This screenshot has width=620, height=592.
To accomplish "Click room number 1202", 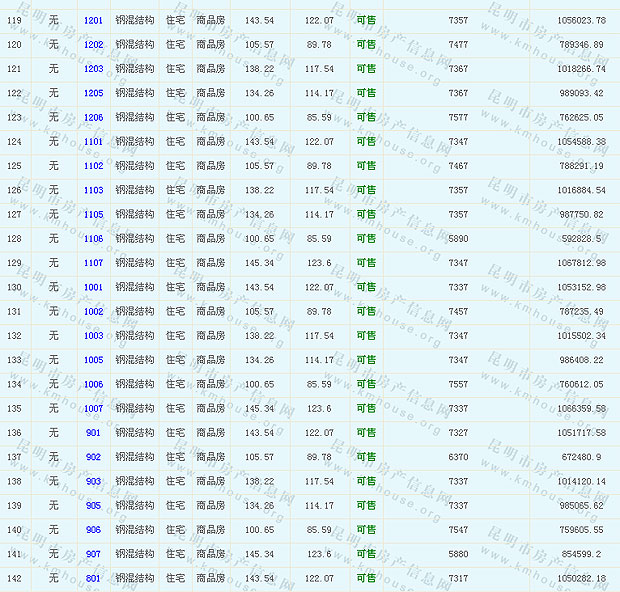I will pyautogui.click(x=93, y=45).
